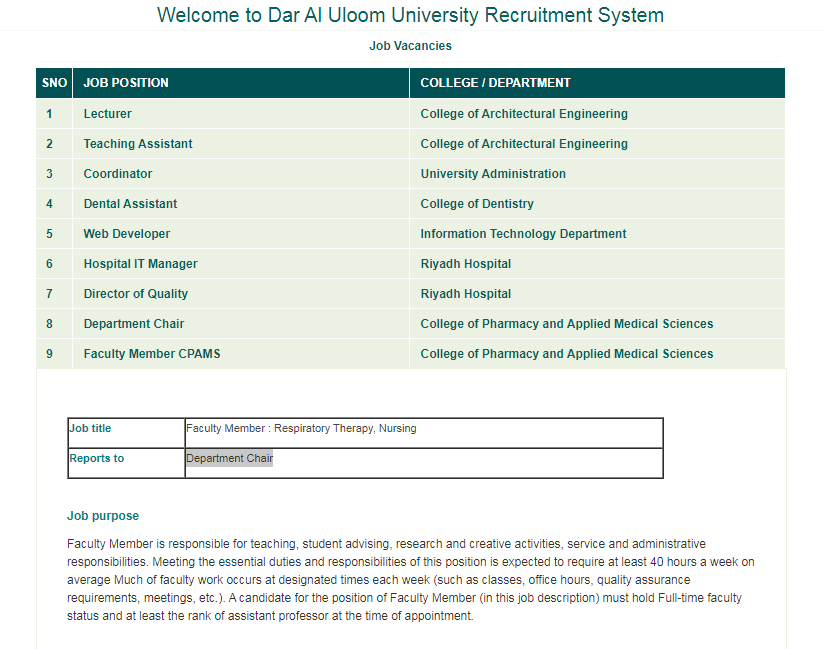Click the SNO column header
Screen dimensions: 824x649
click(x=55, y=83)
